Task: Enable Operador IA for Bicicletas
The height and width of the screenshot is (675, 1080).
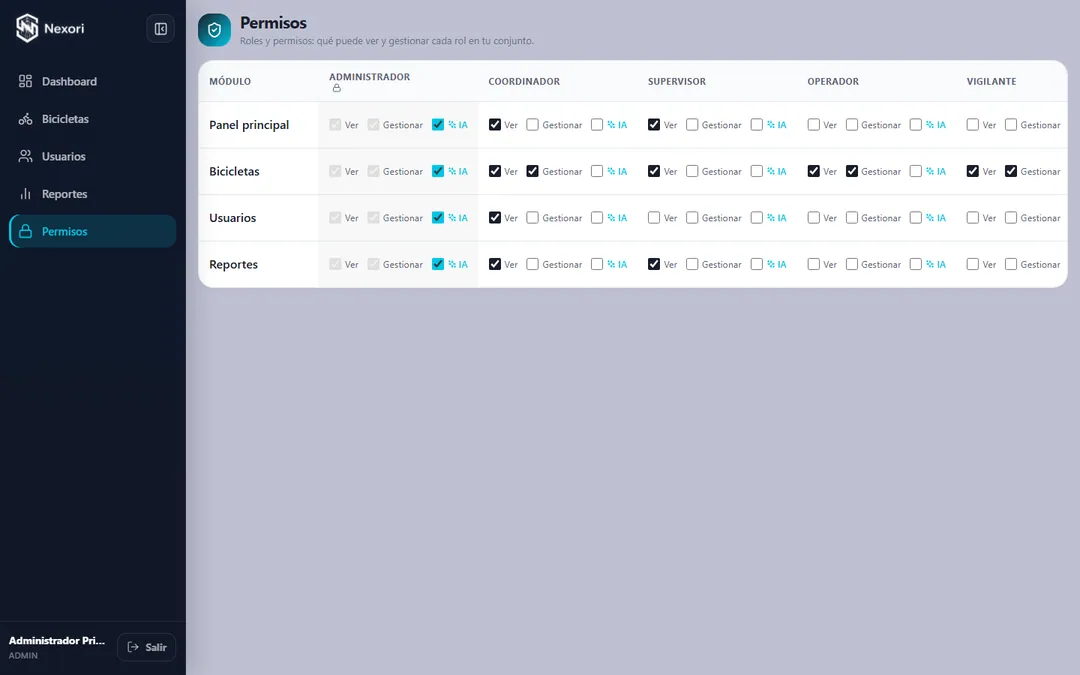Action: click(x=915, y=172)
